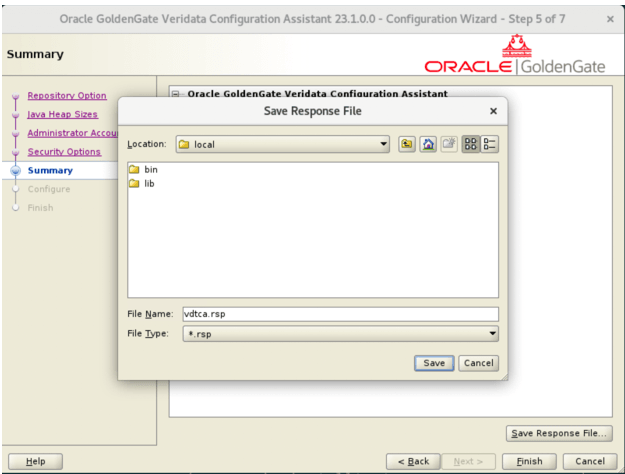Viewport: 625px width, 474px height.
Task: Cancel the Configuration Wizard
Action: [590, 461]
